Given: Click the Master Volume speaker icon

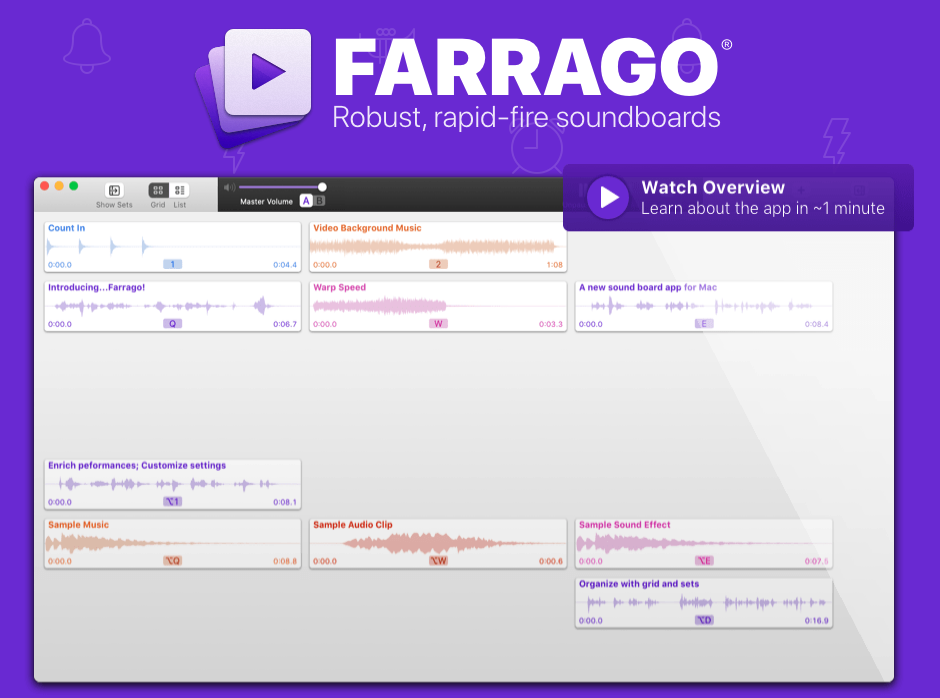Looking at the screenshot, I should click(x=229, y=187).
